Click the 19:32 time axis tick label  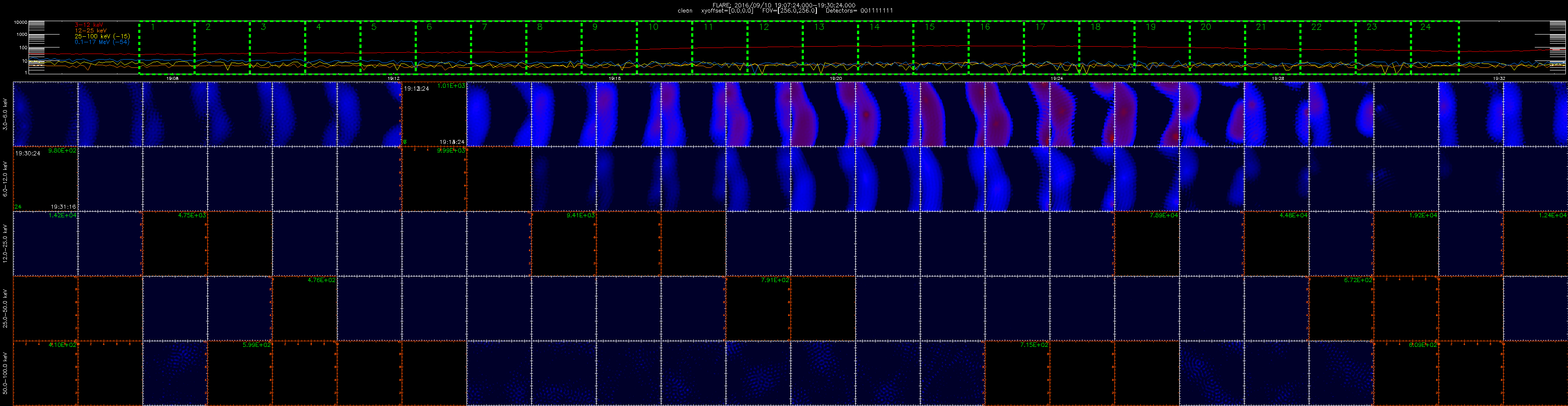[1499, 79]
